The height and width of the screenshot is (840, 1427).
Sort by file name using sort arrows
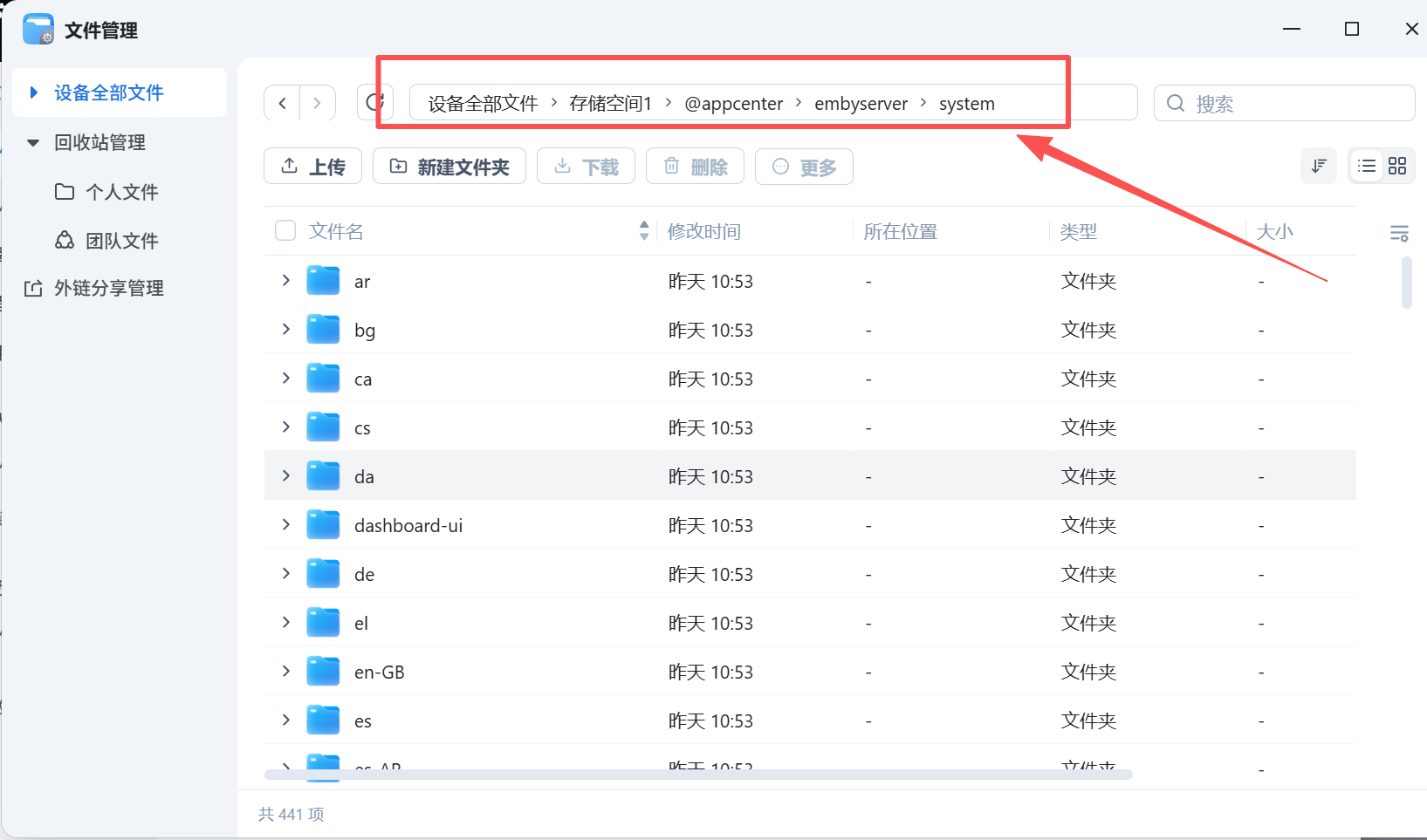click(644, 230)
